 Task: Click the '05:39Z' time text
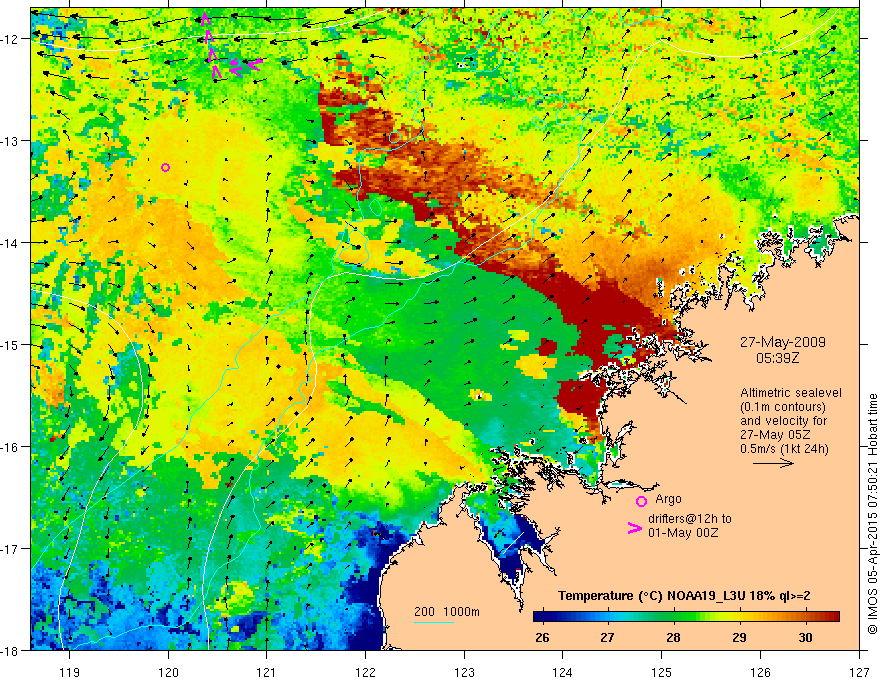tap(777, 358)
